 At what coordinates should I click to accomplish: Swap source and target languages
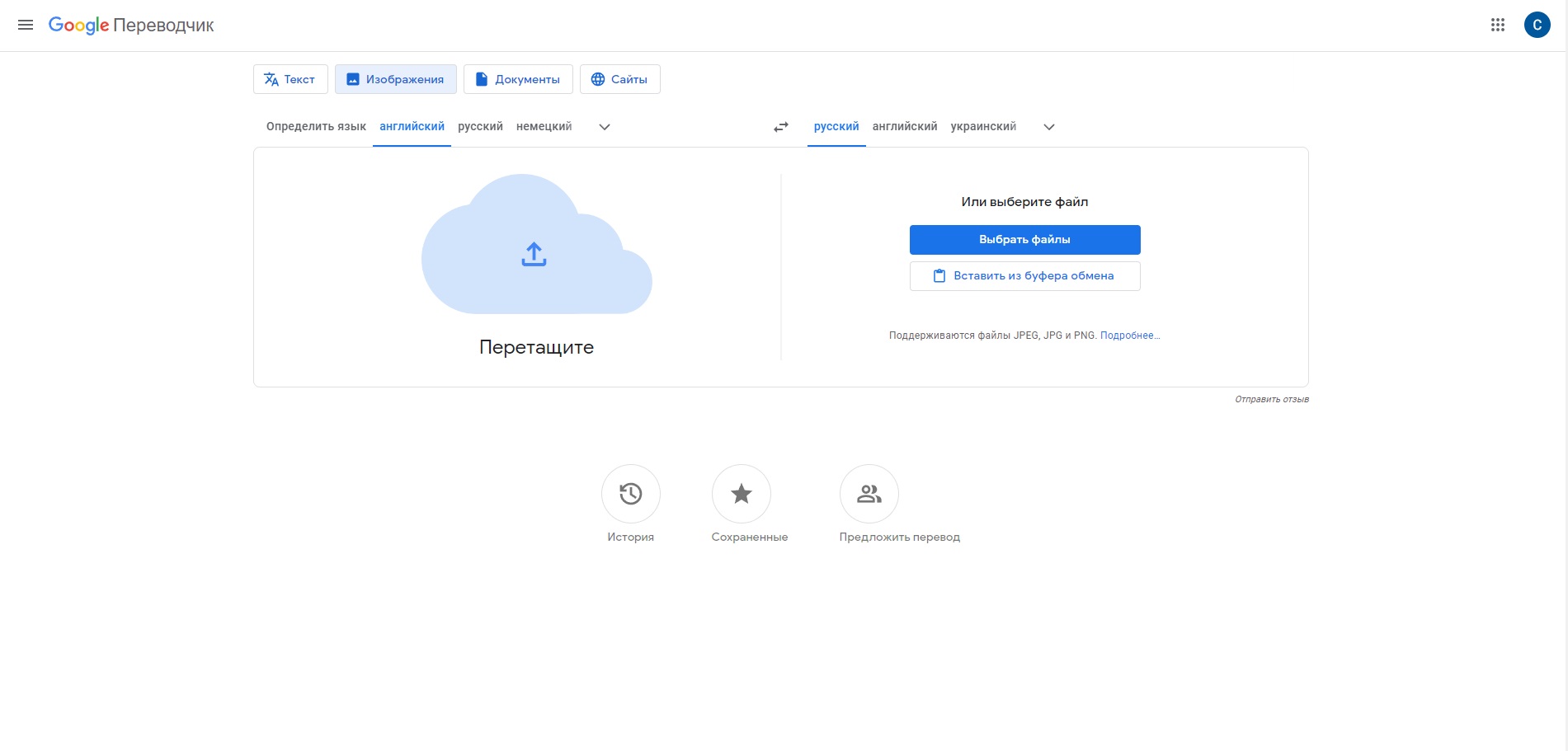coord(781,127)
